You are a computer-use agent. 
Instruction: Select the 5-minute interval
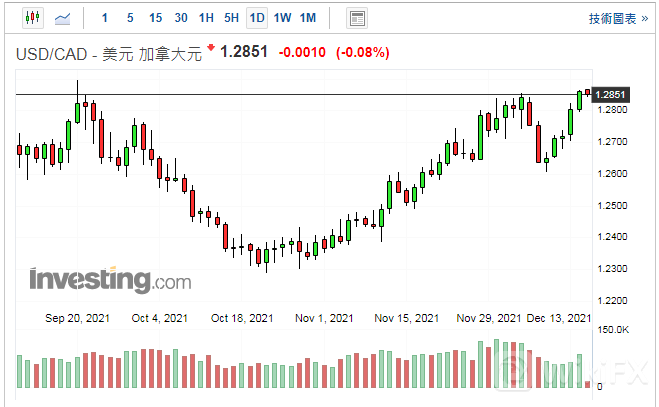point(130,18)
